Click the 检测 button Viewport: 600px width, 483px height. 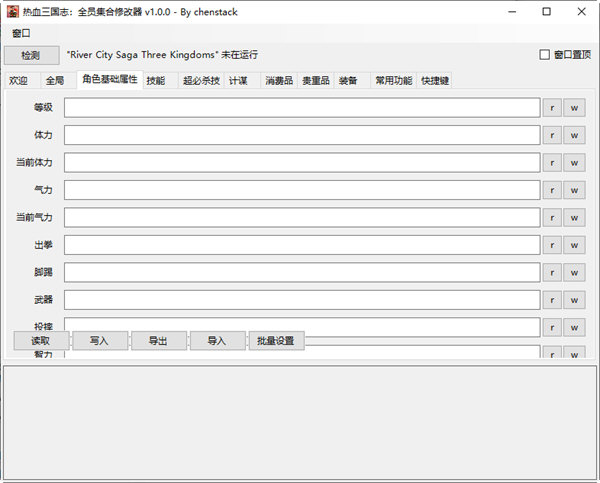32,55
